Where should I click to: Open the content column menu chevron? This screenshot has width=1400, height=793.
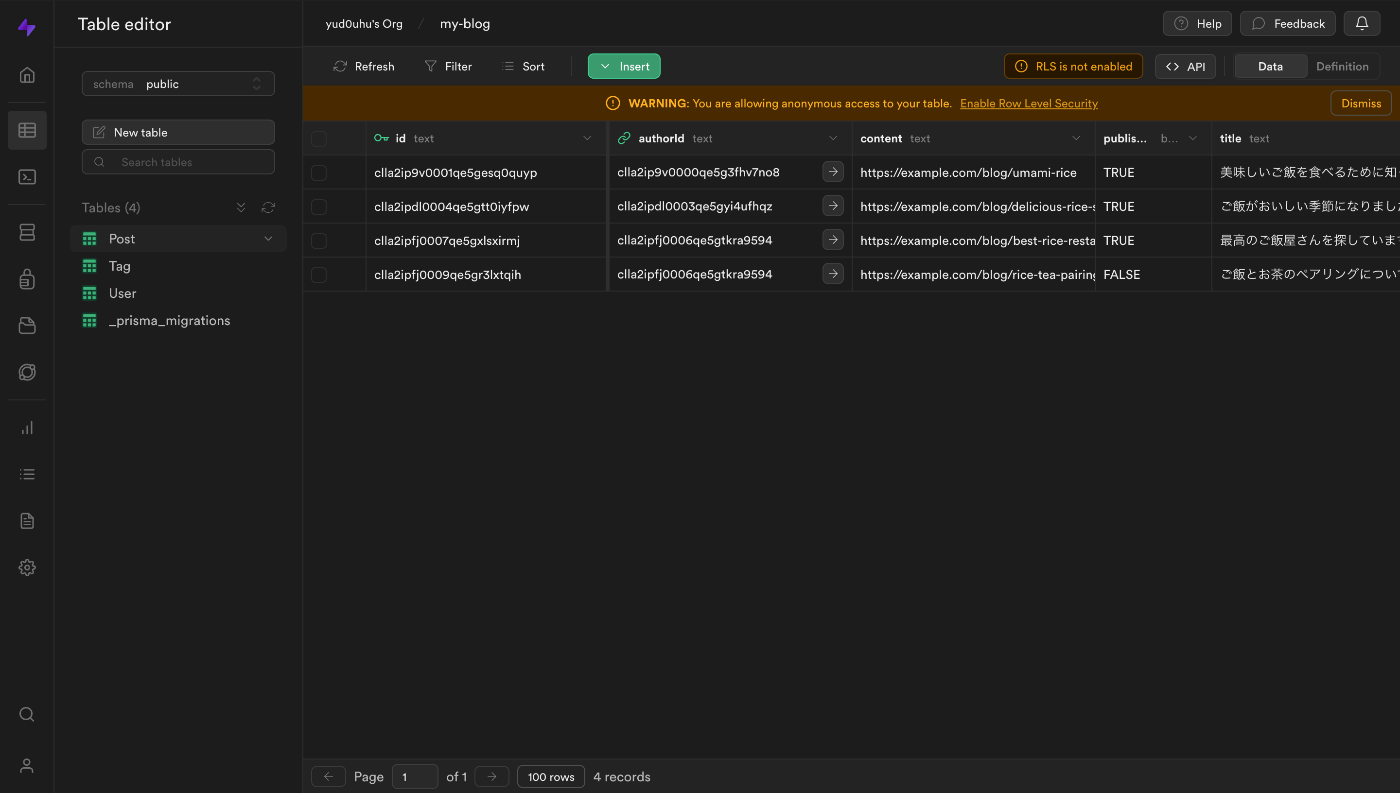click(1076, 139)
